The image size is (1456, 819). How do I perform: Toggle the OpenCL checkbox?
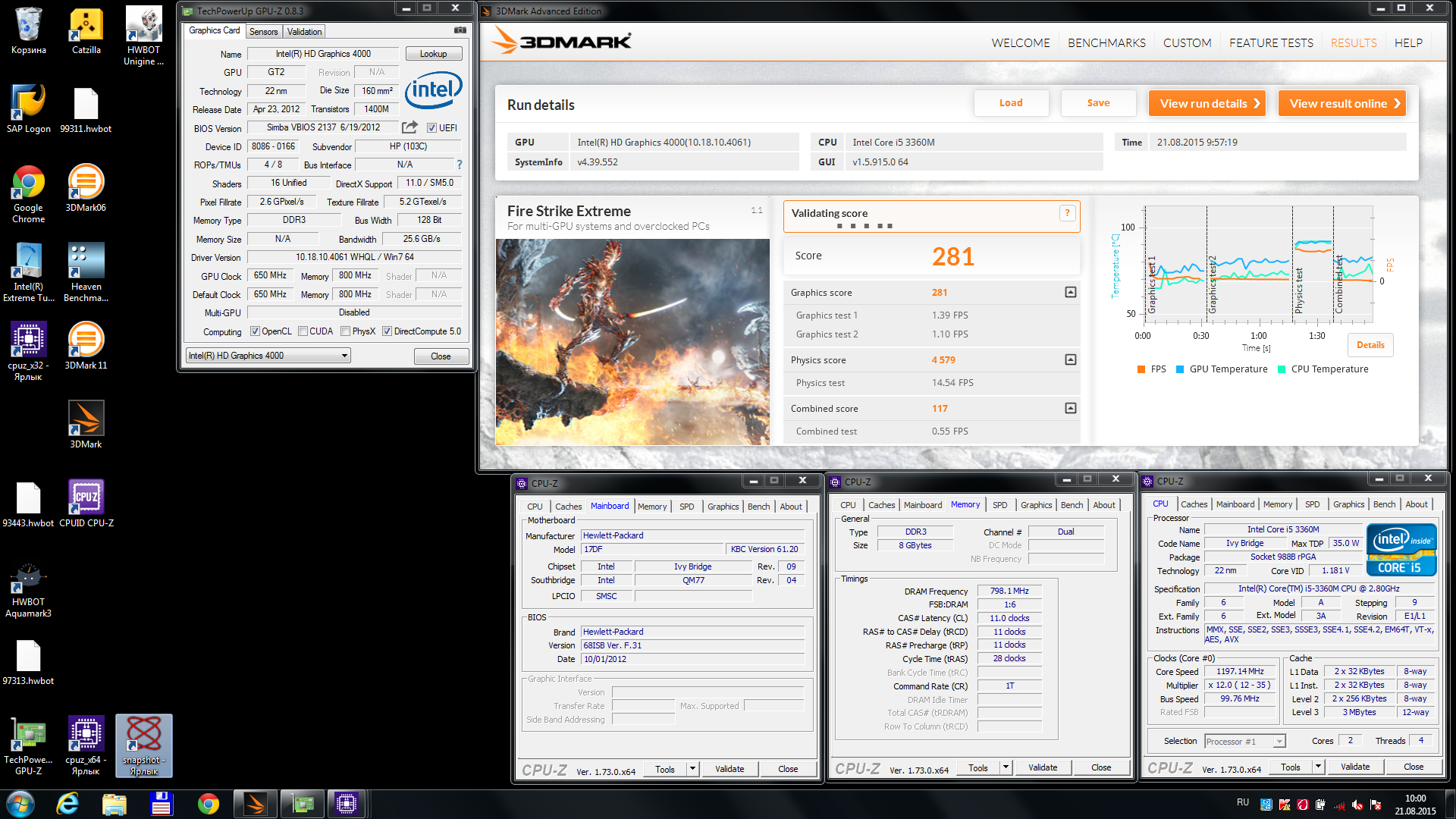[x=255, y=331]
